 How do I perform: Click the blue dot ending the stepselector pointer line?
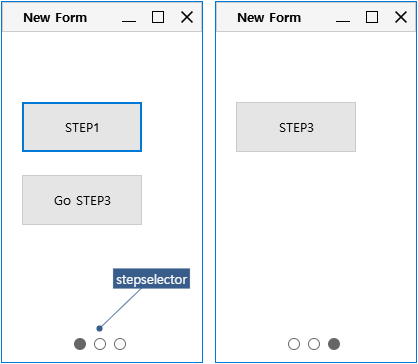click(99, 329)
